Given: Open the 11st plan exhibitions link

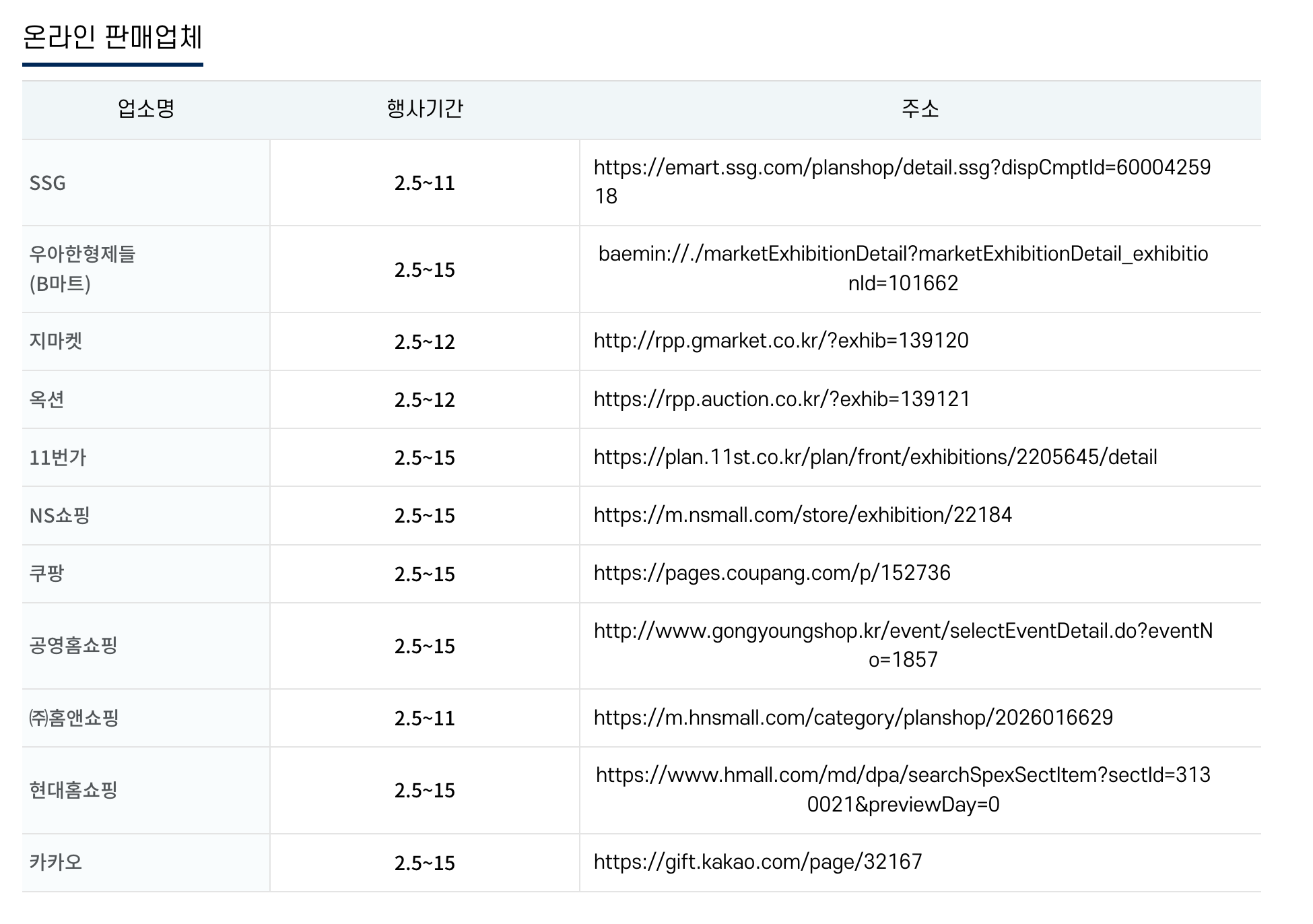Looking at the screenshot, I should (x=875, y=457).
